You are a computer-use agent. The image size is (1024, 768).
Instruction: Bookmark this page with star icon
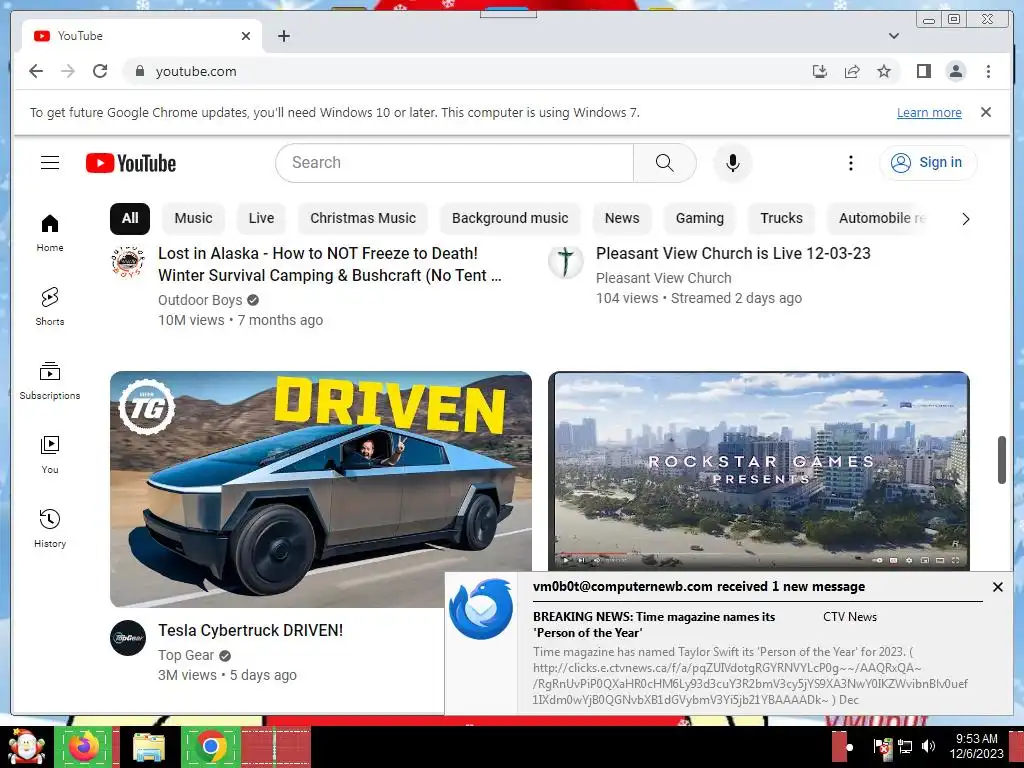[x=884, y=71]
